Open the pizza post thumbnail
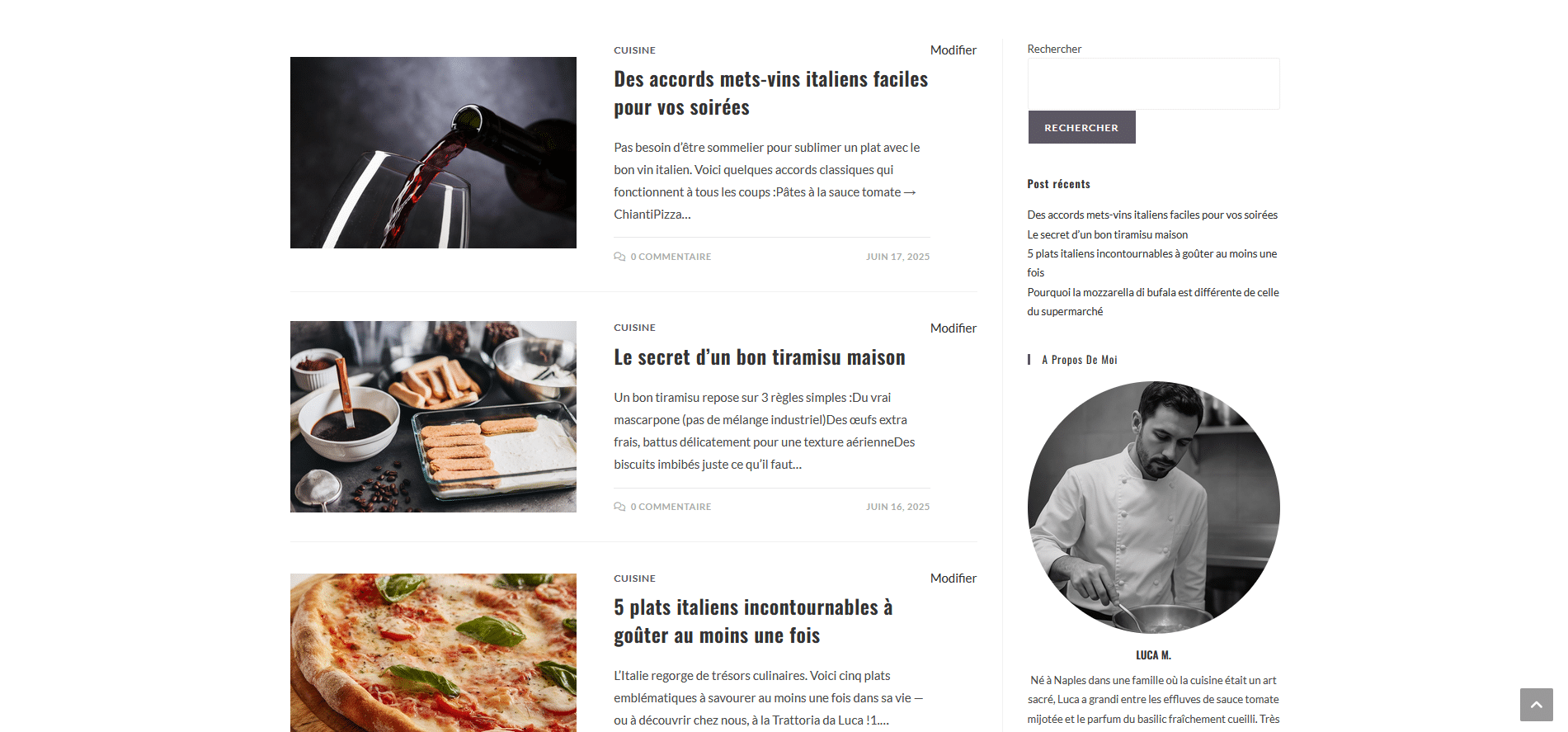 (x=433, y=653)
